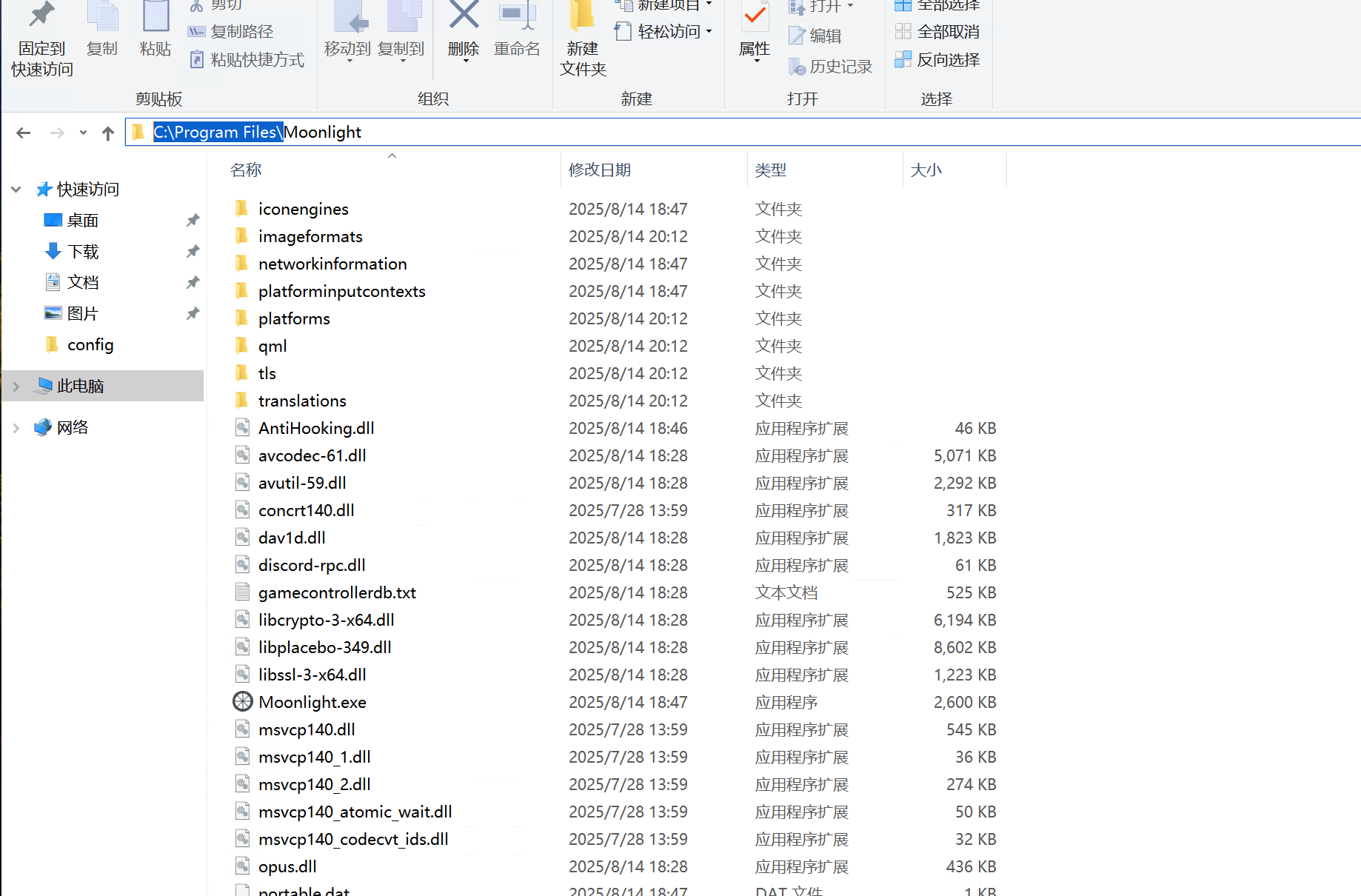
Task: Open Downloads (下载) in Quick Access
Action: [x=82, y=252]
